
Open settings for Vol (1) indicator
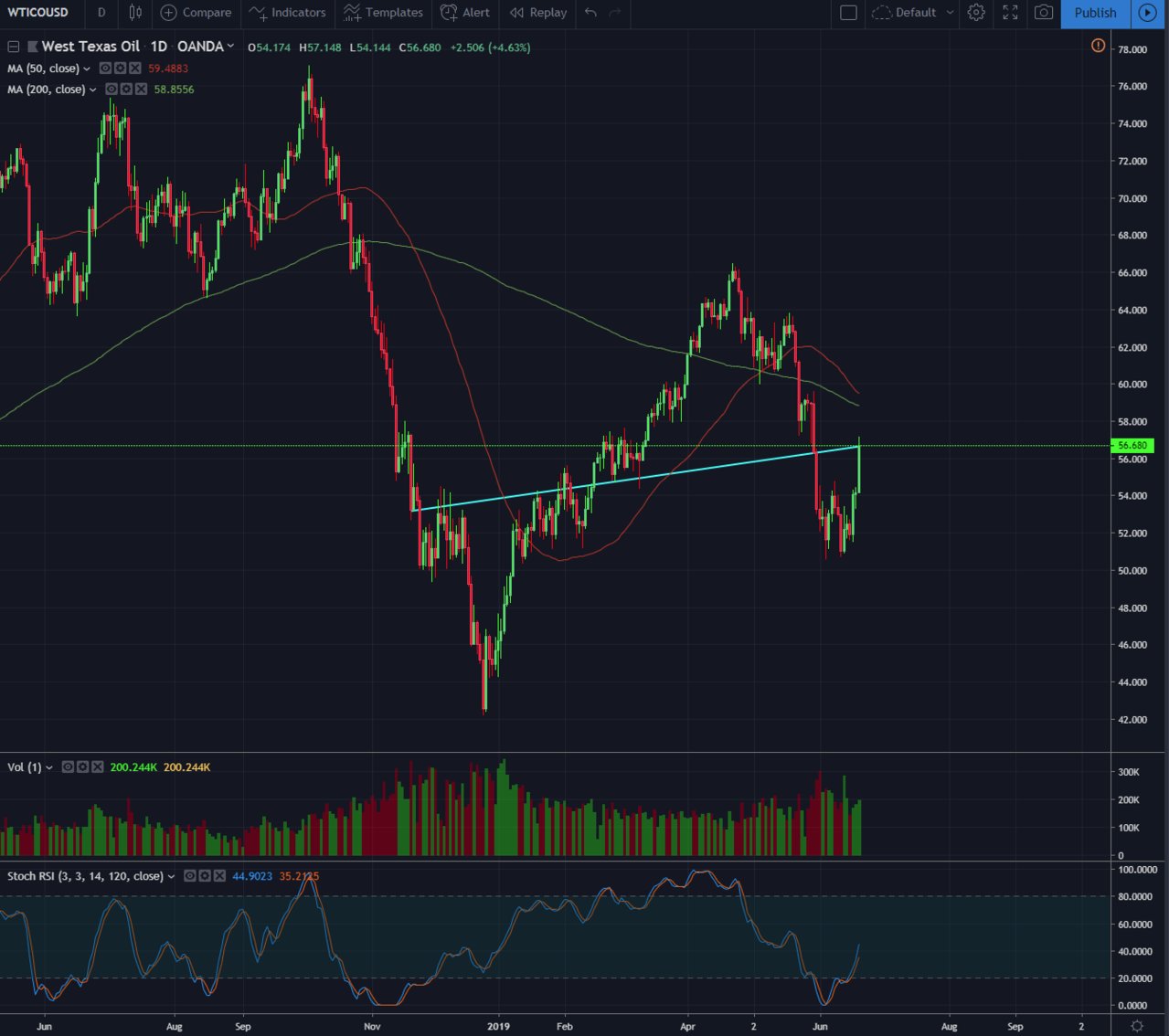coord(82,767)
